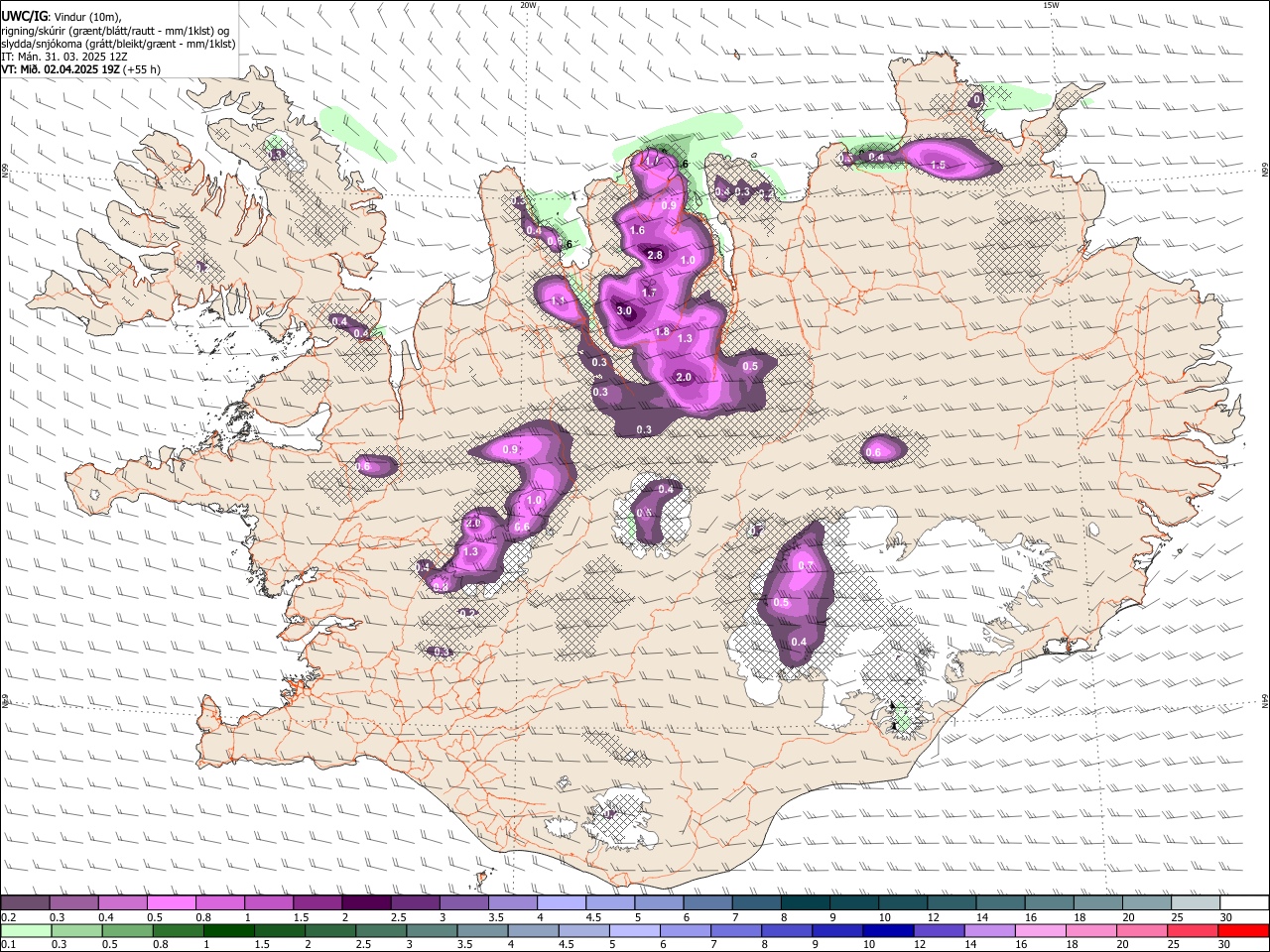Select the white 30 swatch in upper scale
The width and height of the screenshot is (1270, 952).
(1244, 903)
